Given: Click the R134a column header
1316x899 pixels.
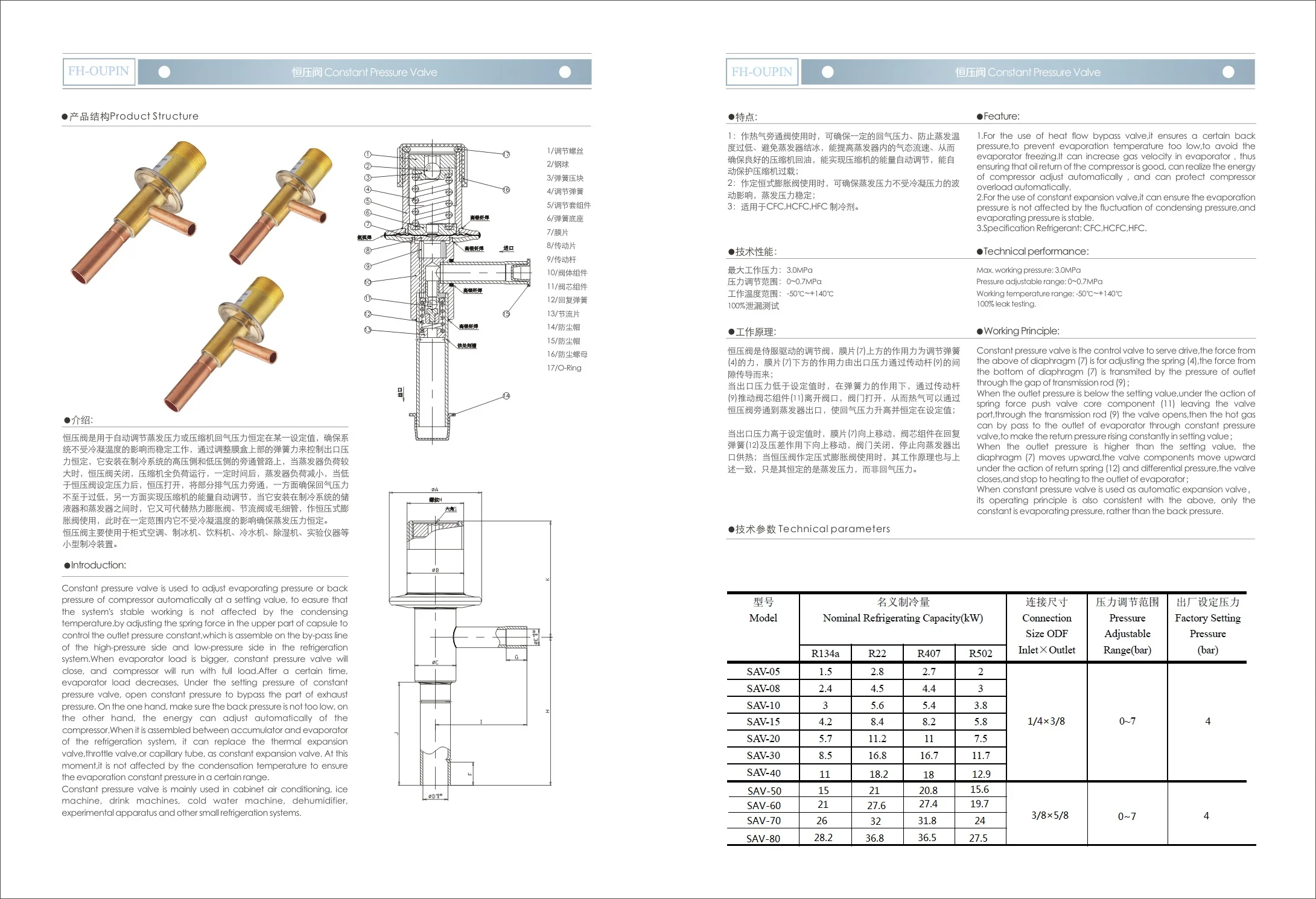Looking at the screenshot, I should (825, 653).
